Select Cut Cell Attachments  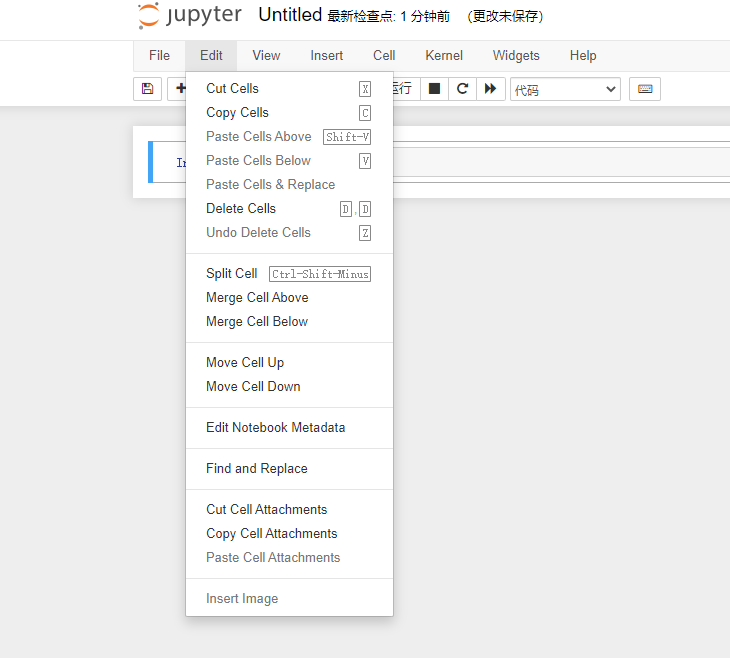tap(289, 509)
